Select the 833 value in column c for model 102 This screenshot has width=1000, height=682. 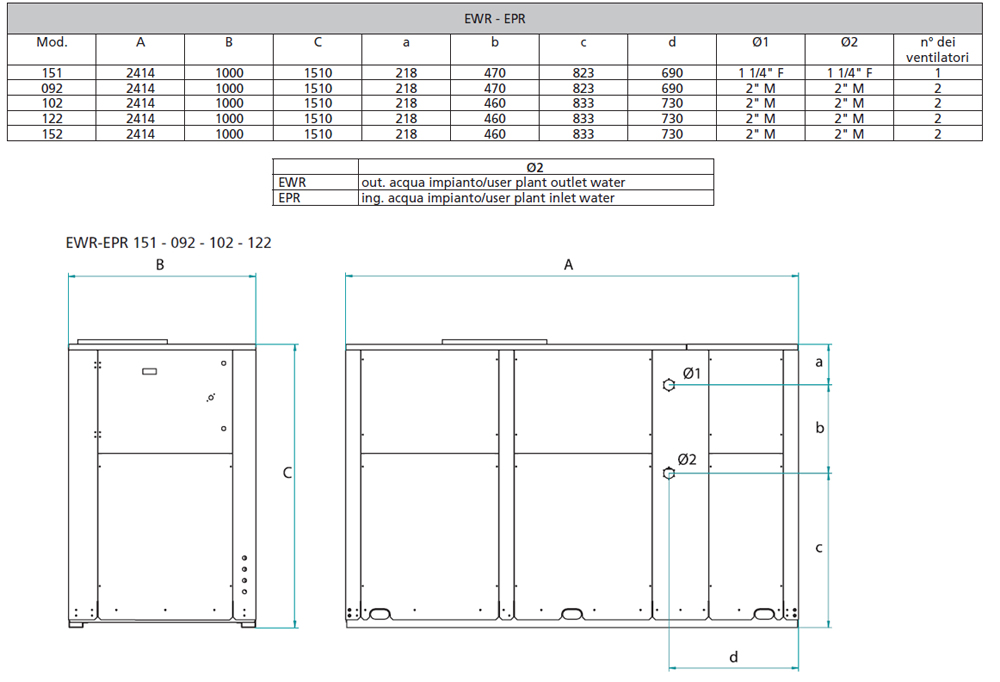coord(583,102)
